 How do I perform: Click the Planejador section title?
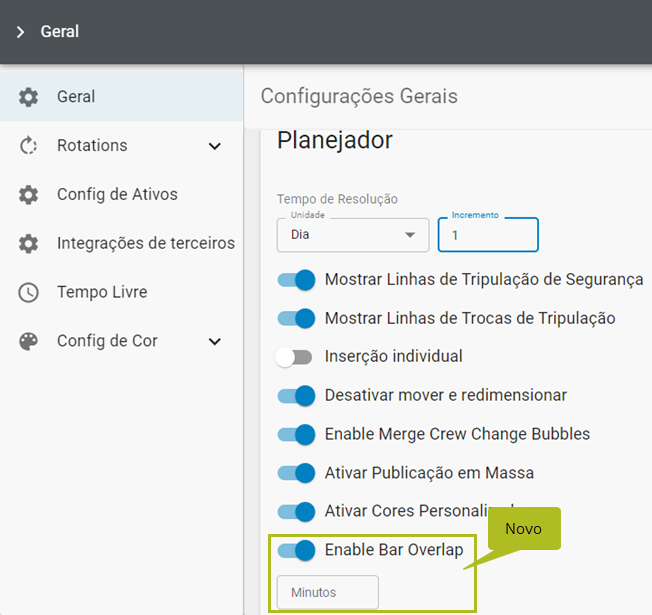335,140
